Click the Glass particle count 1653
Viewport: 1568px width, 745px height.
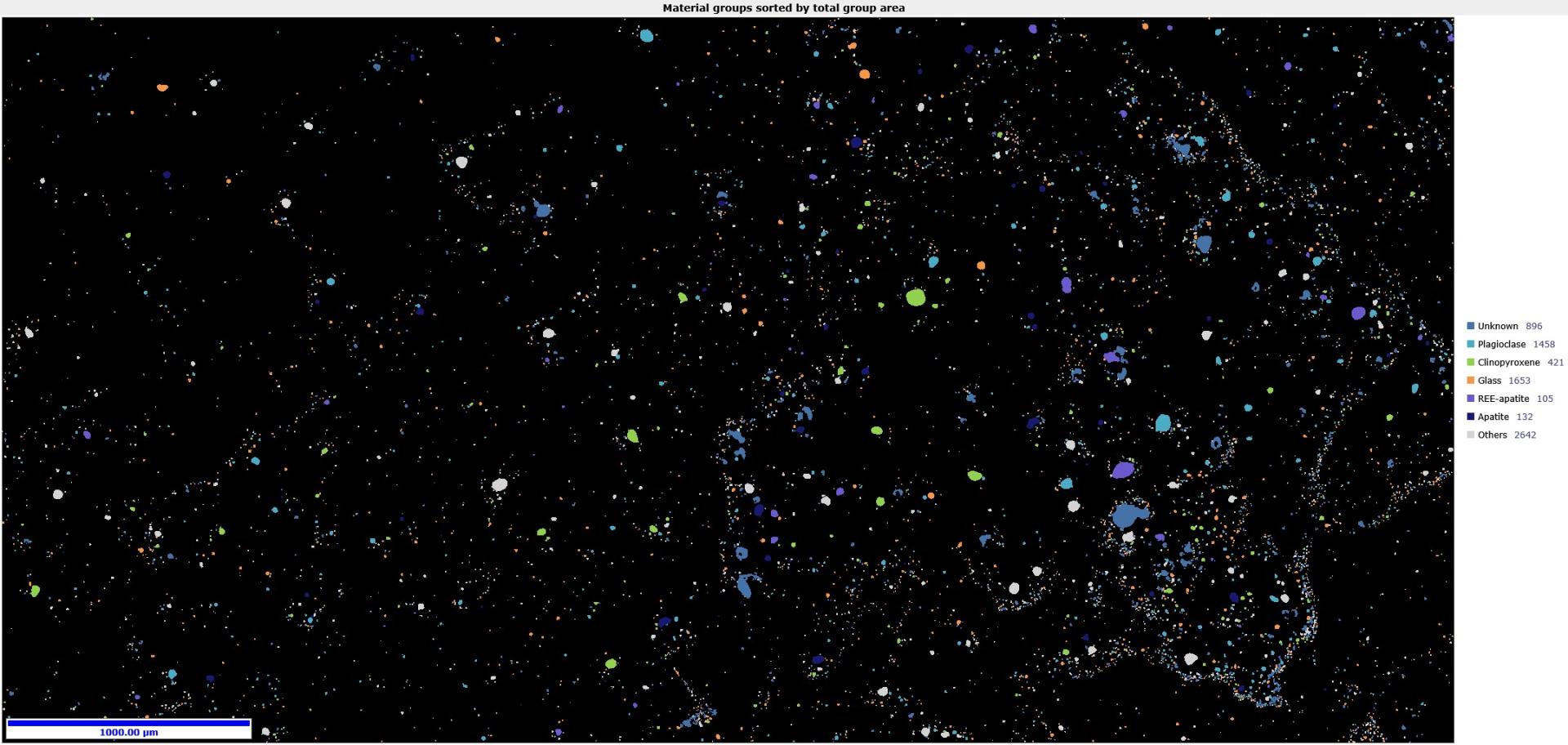pyautogui.click(x=1519, y=381)
